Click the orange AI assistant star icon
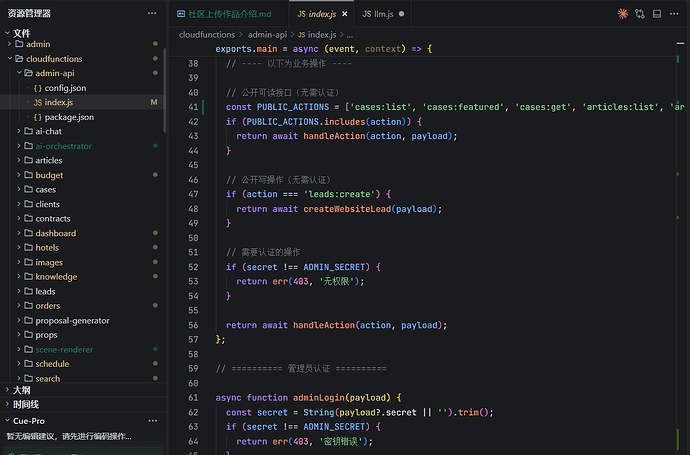Image resolution: width=690 pixels, height=455 pixels. click(x=622, y=14)
